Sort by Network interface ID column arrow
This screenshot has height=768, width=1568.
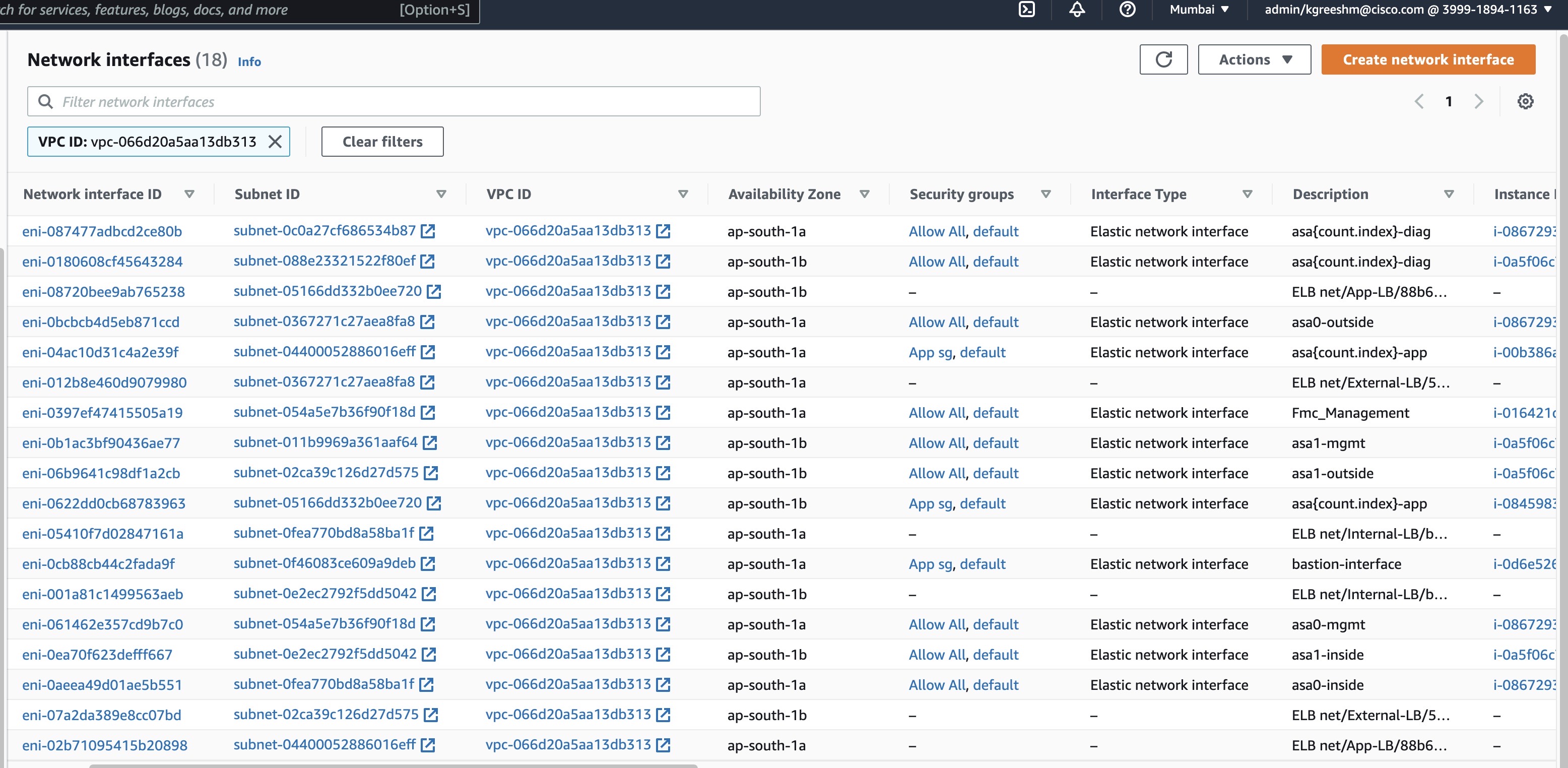(x=189, y=194)
